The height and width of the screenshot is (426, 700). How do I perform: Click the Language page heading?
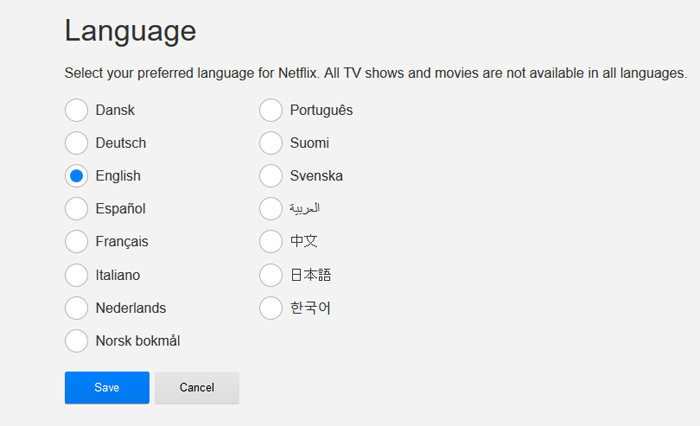point(130,32)
